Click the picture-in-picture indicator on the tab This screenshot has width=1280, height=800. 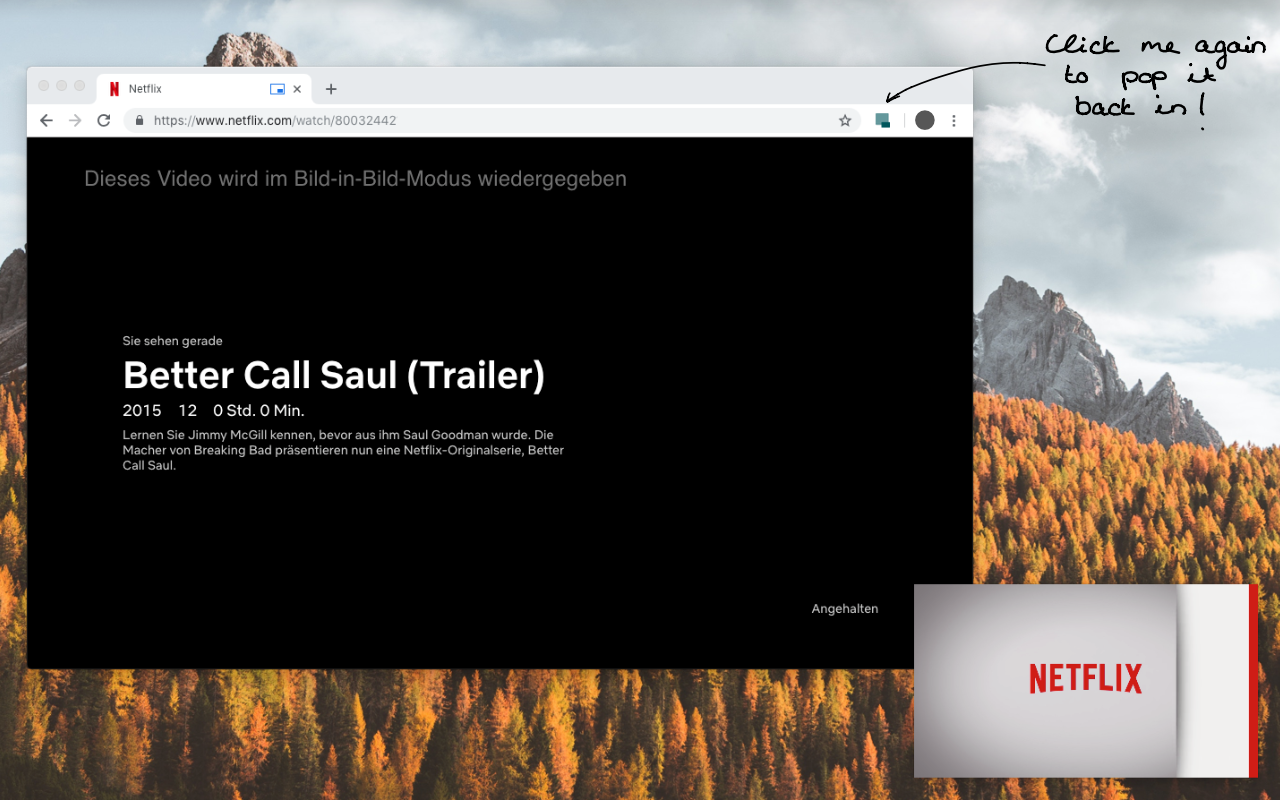coord(277,89)
